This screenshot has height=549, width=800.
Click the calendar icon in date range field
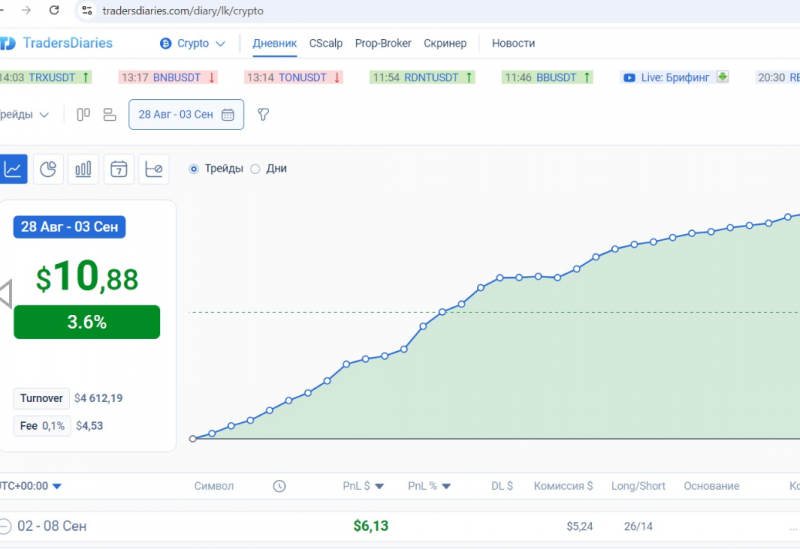point(228,115)
